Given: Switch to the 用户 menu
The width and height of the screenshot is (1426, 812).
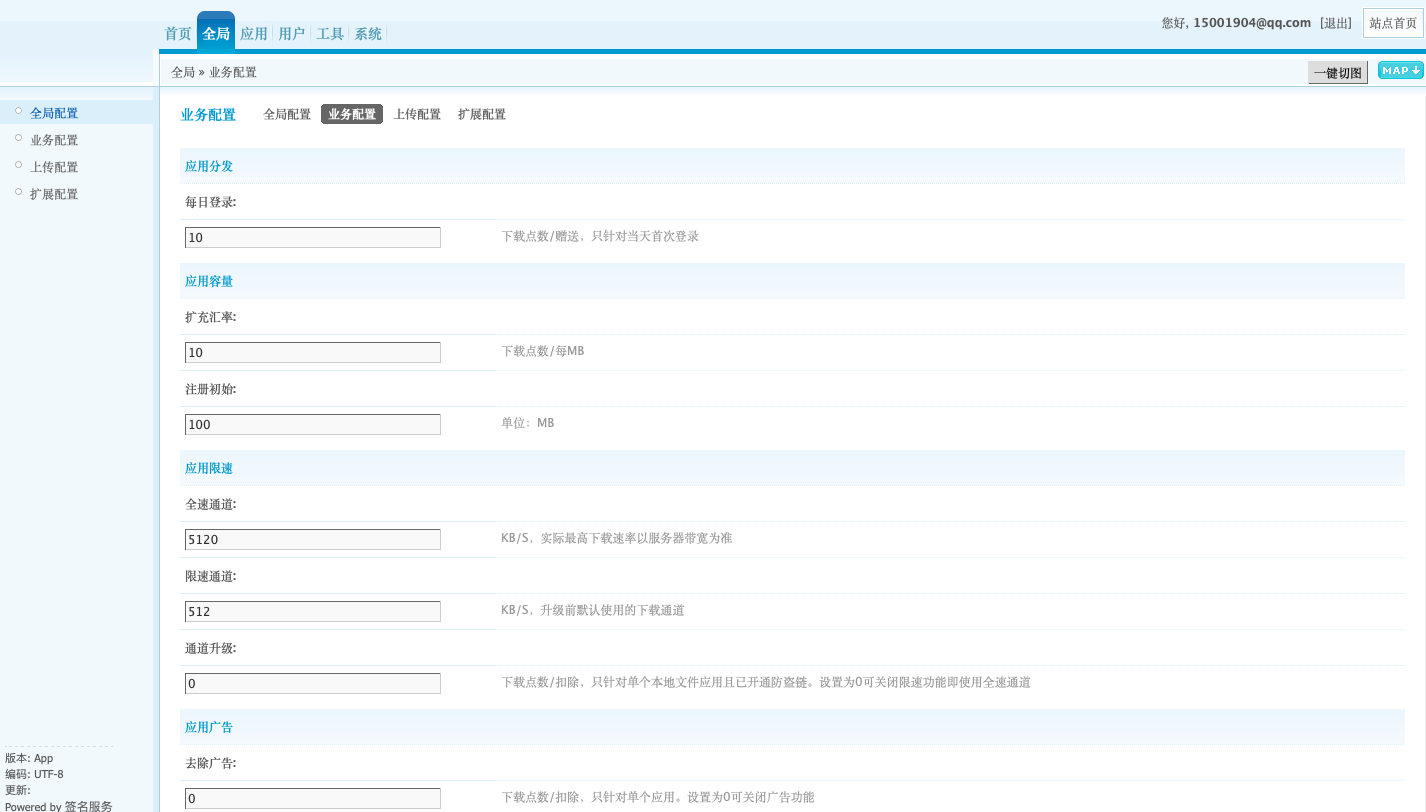Looking at the screenshot, I should pyautogui.click(x=292, y=34).
